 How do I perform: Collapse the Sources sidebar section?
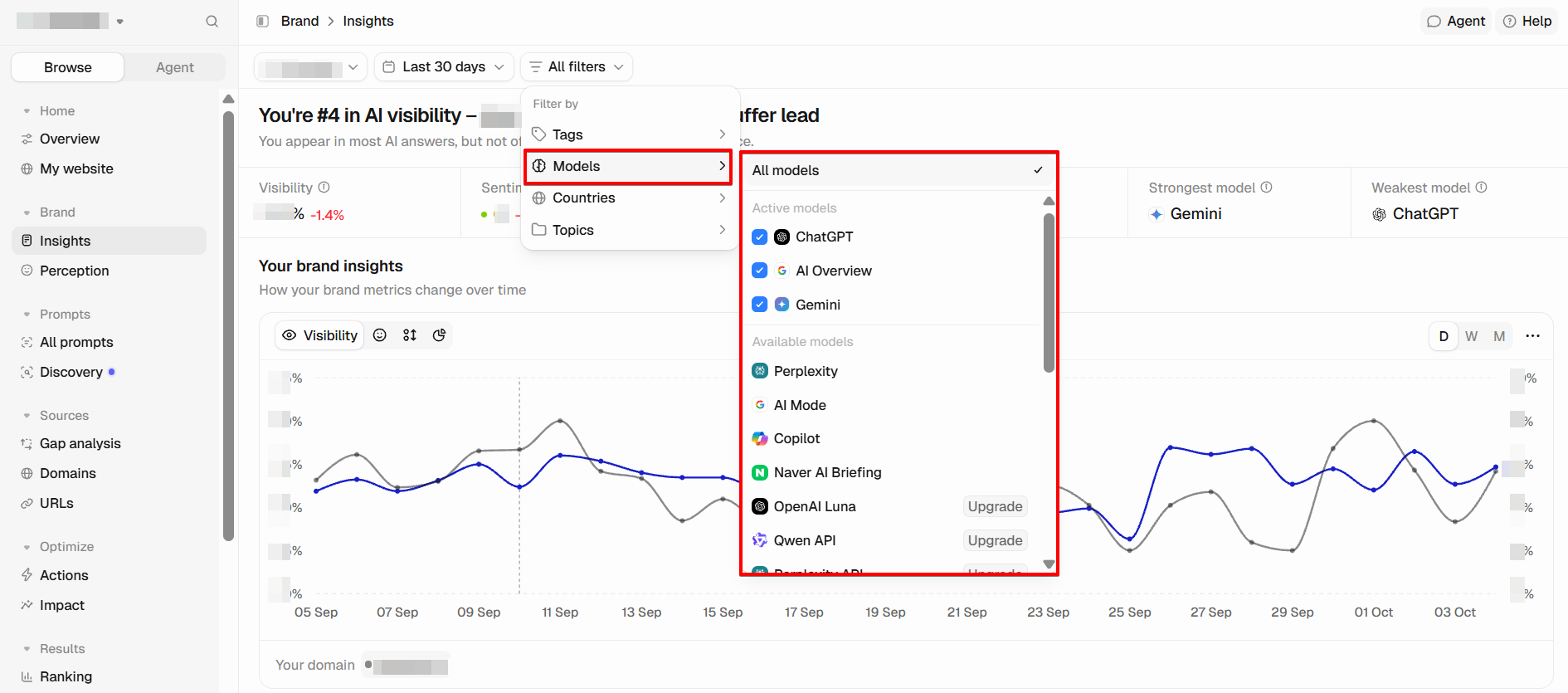27,416
